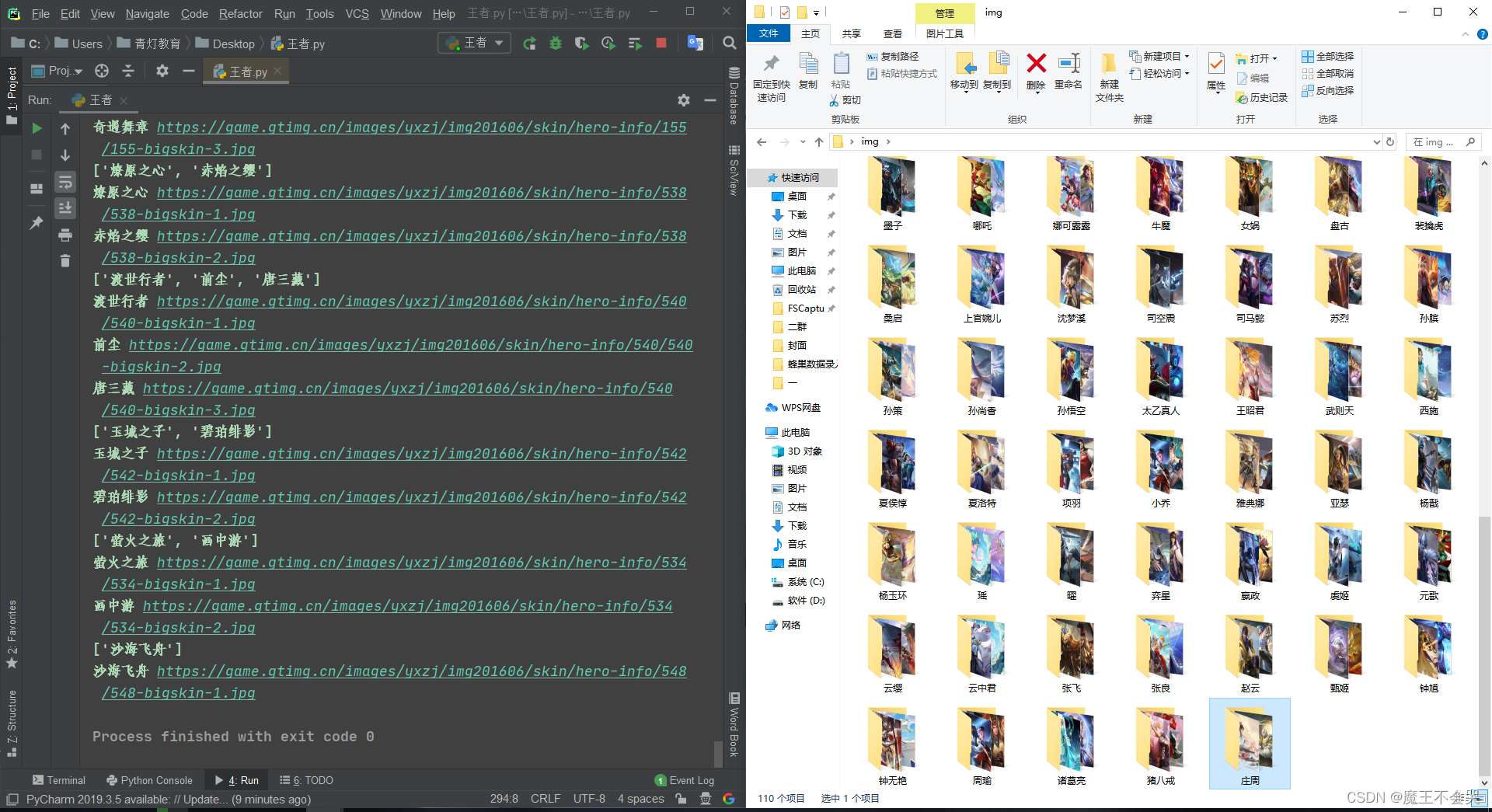
Task: Toggle the Z: Structure tool window stripe
Action: [12, 723]
